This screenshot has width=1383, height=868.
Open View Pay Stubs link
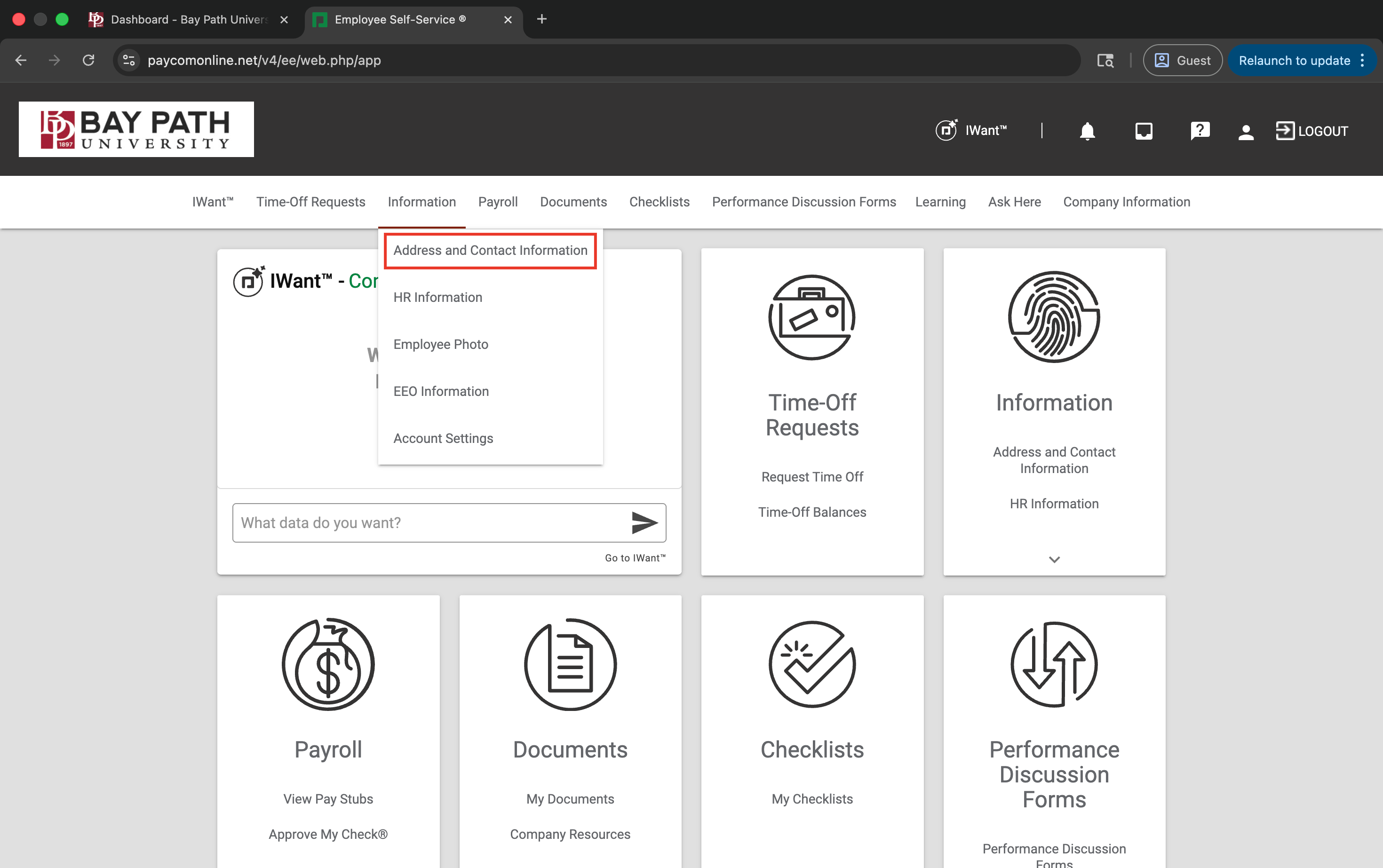coord(328,798)
